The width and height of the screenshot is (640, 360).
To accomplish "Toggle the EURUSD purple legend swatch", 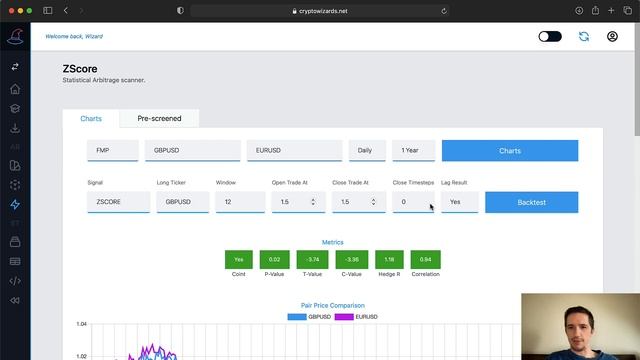I will point(344,317).
